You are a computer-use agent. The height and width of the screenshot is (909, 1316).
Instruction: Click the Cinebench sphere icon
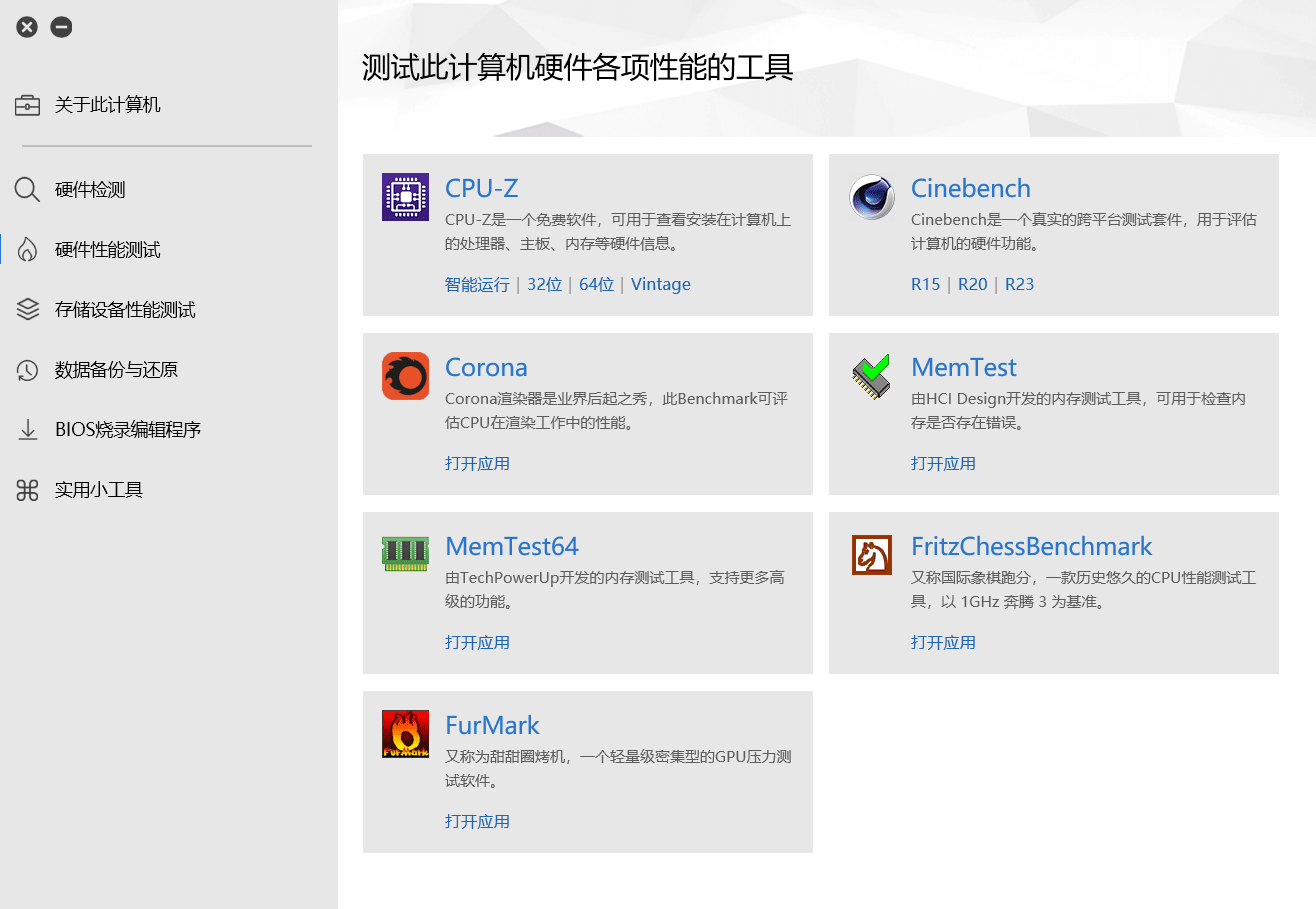[x=871, y=197]
